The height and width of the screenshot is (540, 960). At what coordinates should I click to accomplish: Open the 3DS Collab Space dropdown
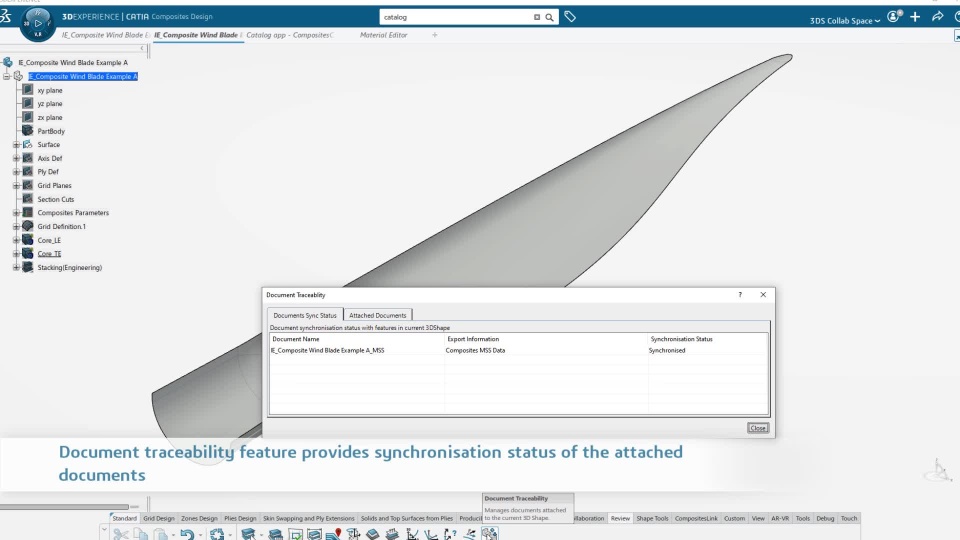844,21
